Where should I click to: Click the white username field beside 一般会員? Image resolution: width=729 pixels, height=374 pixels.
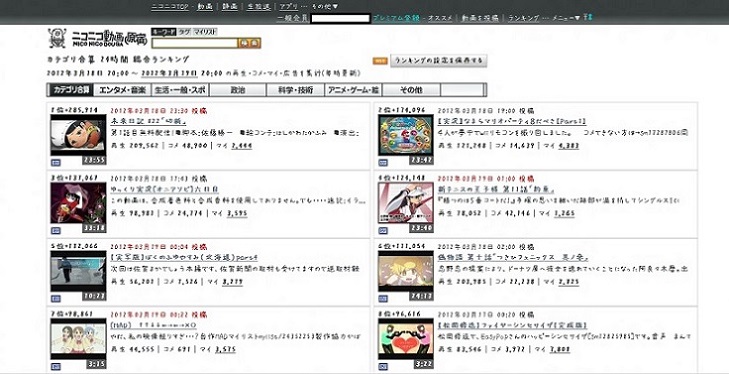point(340,18)
